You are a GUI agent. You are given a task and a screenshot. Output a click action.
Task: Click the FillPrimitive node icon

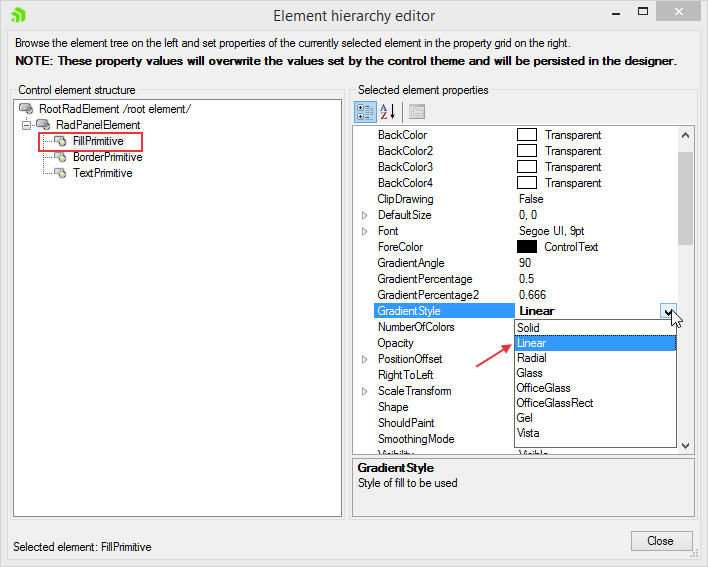60,141
